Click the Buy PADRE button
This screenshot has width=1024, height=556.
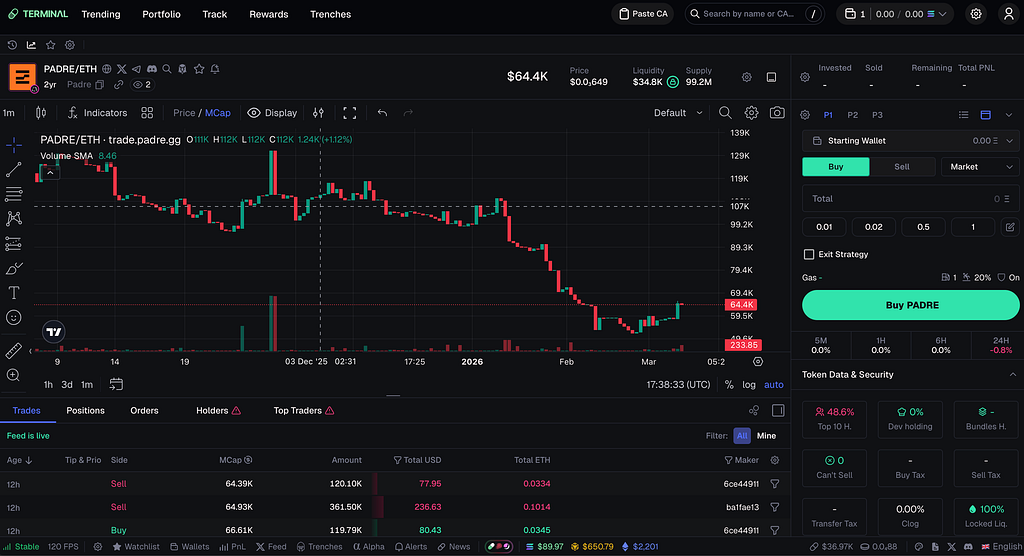910,305
